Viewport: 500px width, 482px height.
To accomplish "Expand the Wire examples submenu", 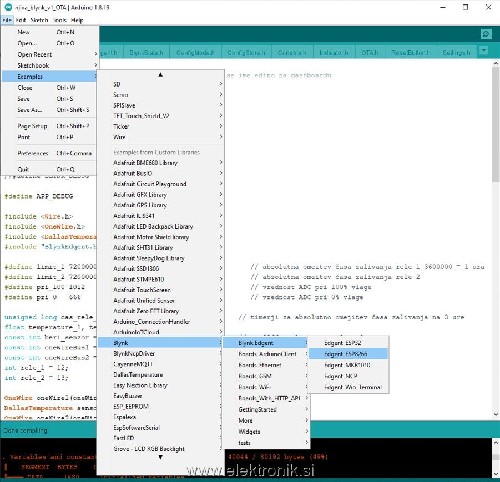I will coord(161,137).
